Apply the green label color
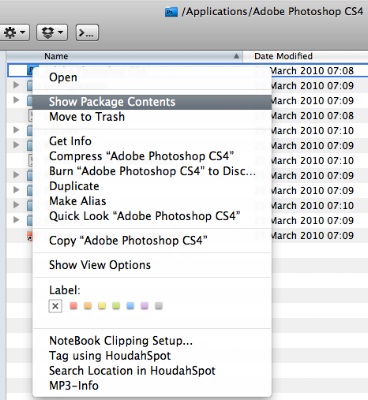The image size is (368, 400). pyautogui.click(x=116, y=305)
